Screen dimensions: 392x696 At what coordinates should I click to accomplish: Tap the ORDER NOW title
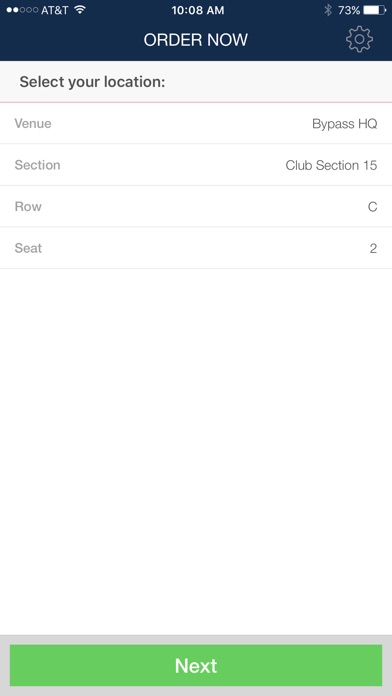pyautogui.click(x=196, y=40)
